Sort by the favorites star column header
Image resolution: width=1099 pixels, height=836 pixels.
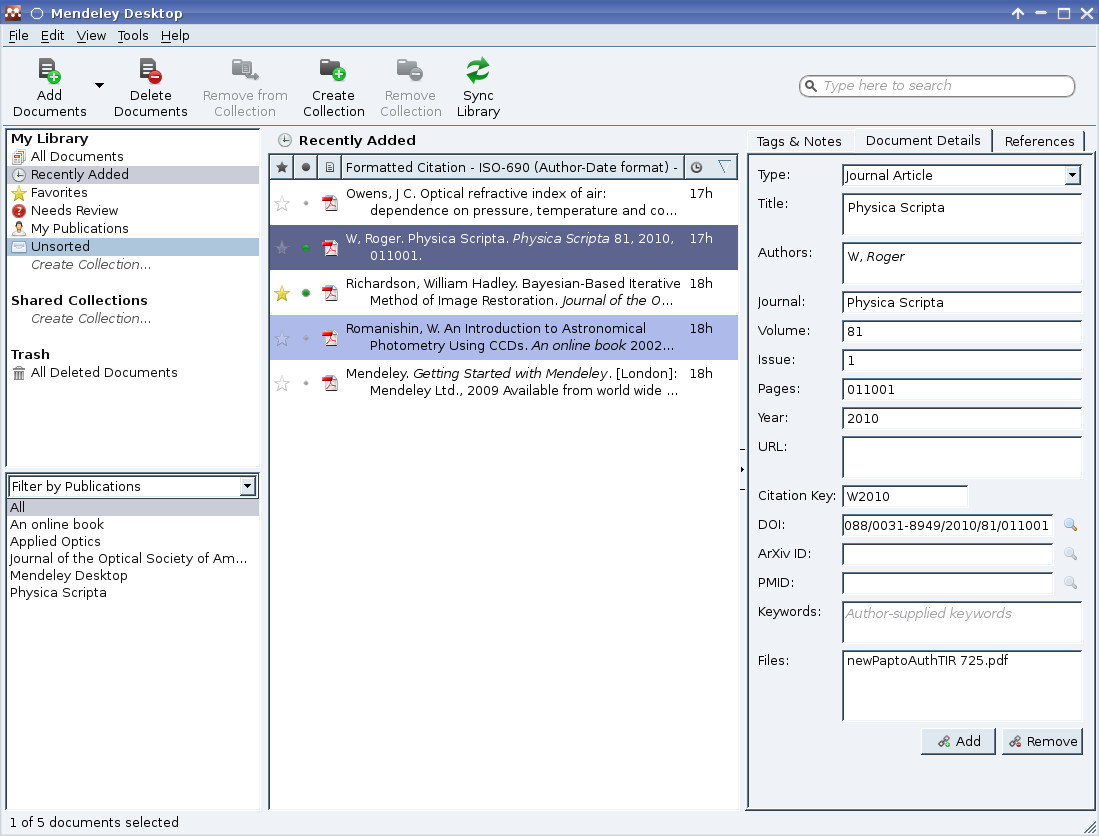click(x=282, y=167)
